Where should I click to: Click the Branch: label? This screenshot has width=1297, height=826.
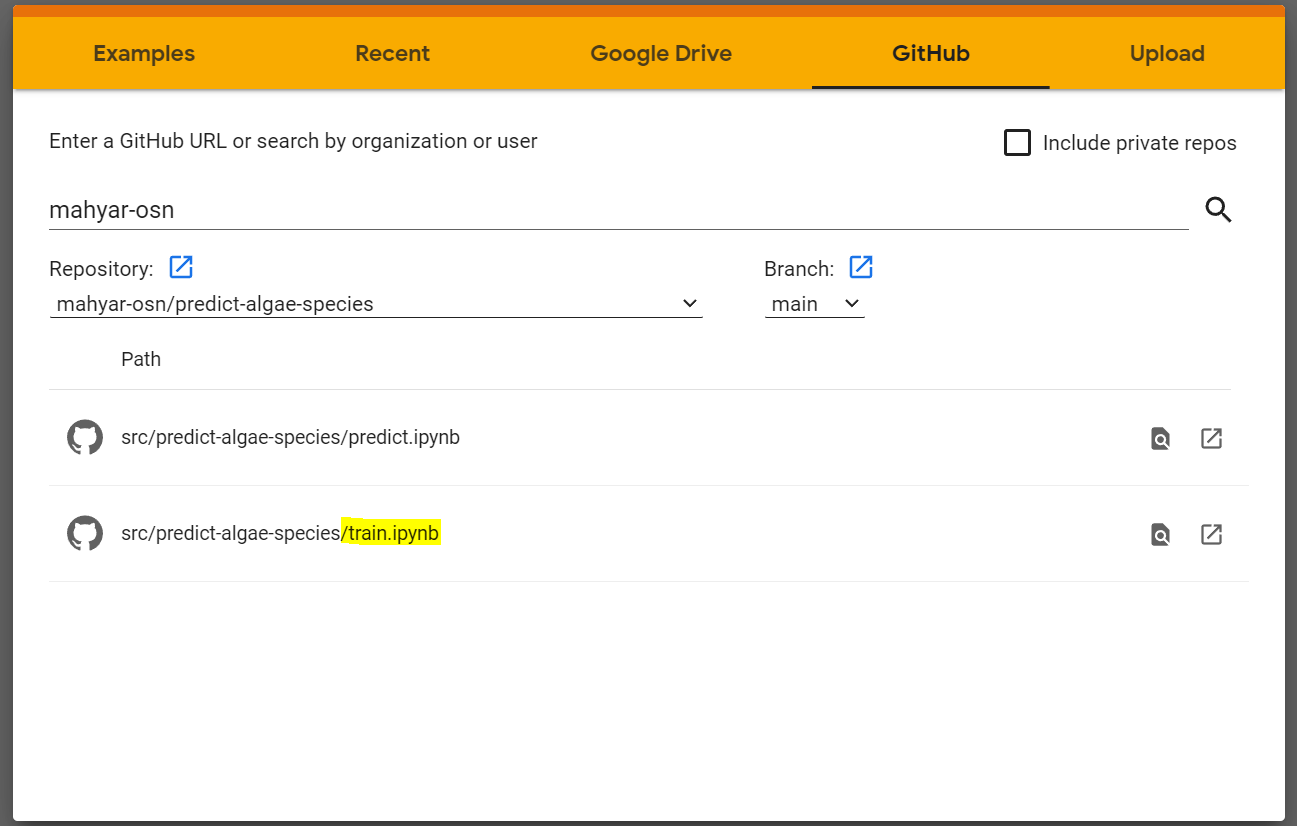coord(799,269)
